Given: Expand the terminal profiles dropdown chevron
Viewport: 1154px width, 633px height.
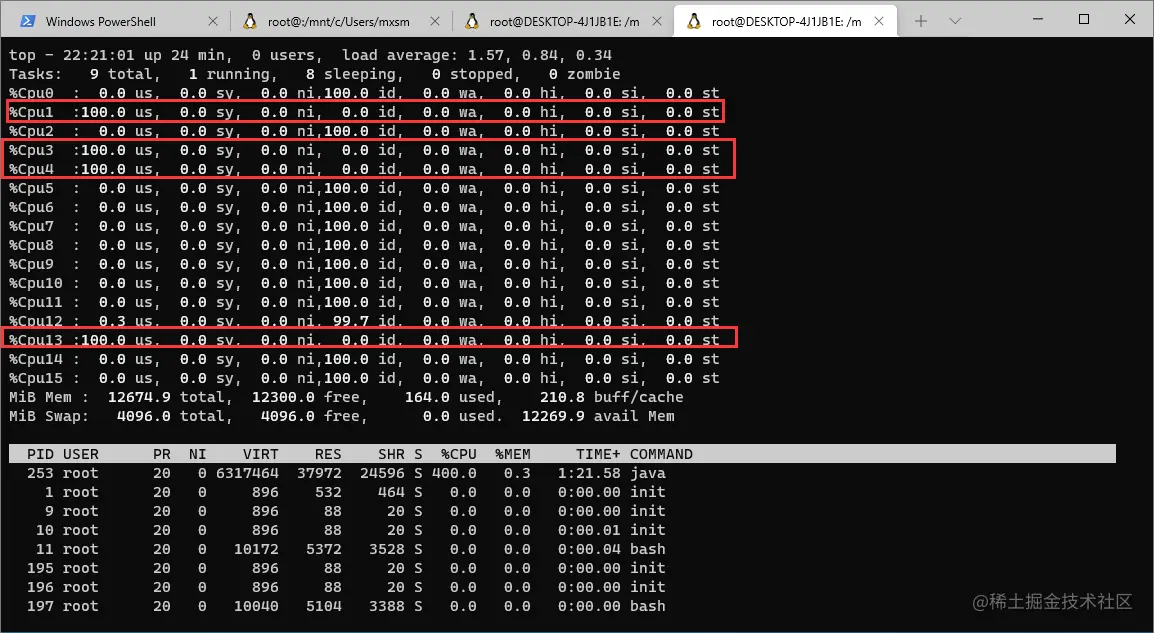Looking at the screenshot, I should point(955,21).
